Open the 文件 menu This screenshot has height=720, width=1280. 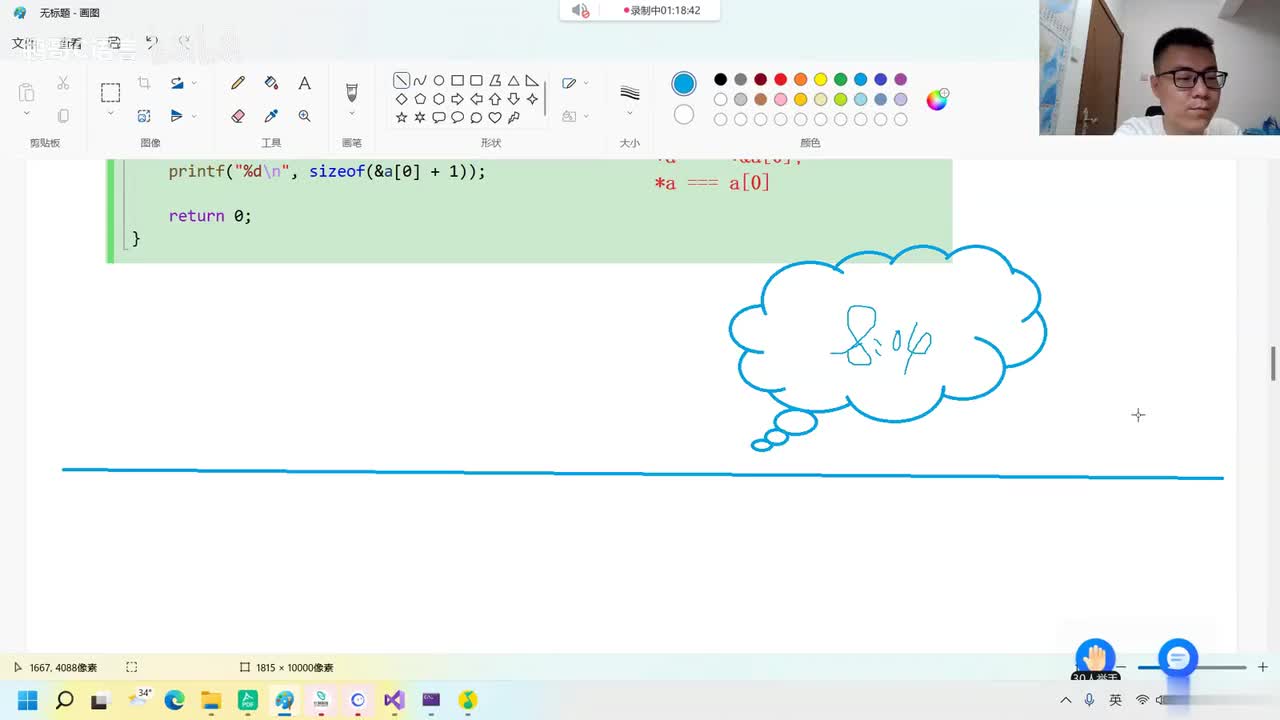(x=22, y=43)
